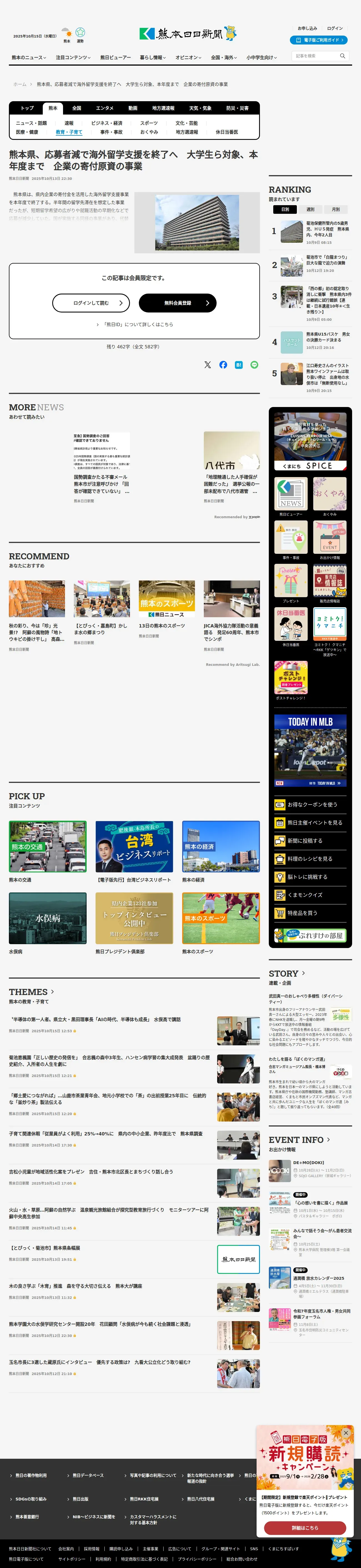The height and width of the screenshot is (1568, 361).
Task: Click ログインして読む button
Action: (x=91, y=302)
